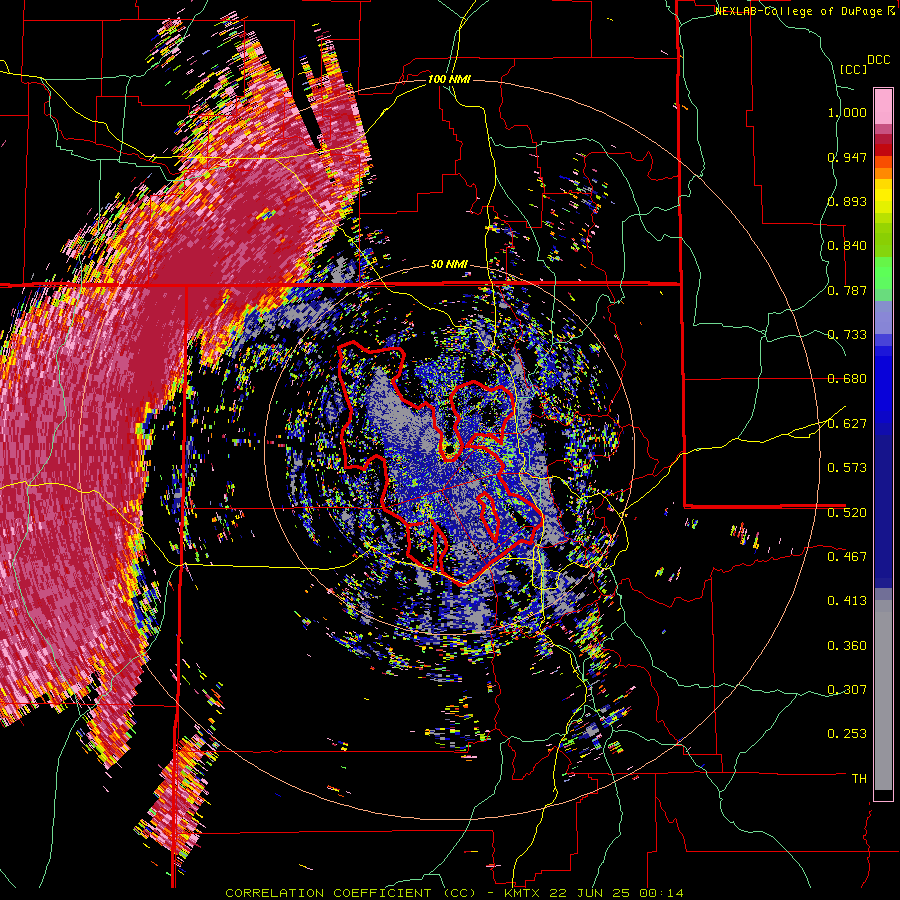Select the 0.787 legend value
This screenshot has height=900, width=900.
coord(847,290)
